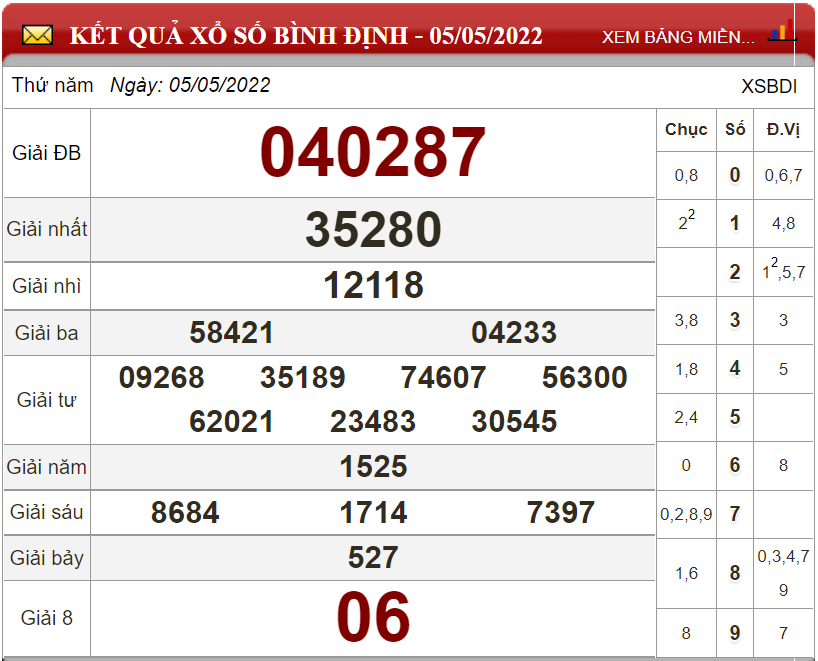
Task: Click the "XEM BẢNG MIỀN..." link
Action: pos(678,37)
